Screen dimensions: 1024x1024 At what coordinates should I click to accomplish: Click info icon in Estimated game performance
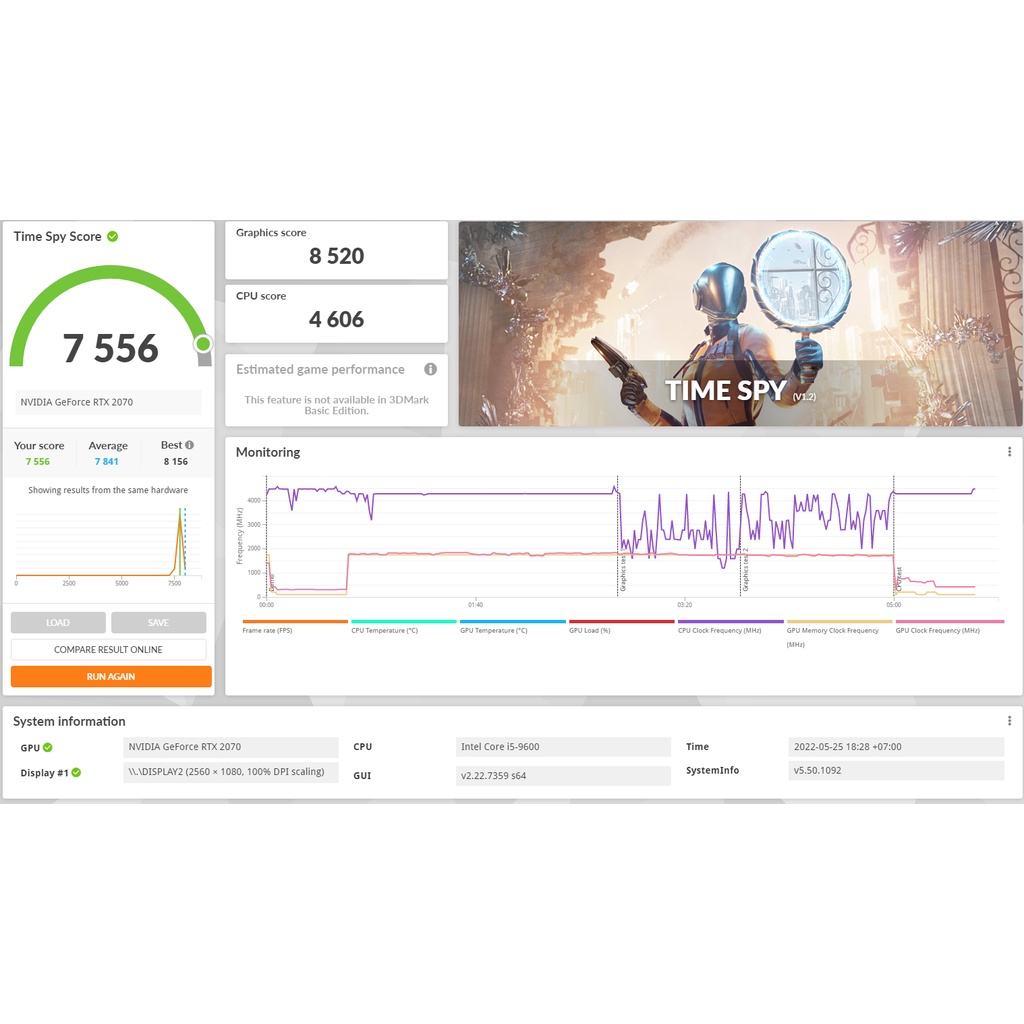(x=430, y=369)
